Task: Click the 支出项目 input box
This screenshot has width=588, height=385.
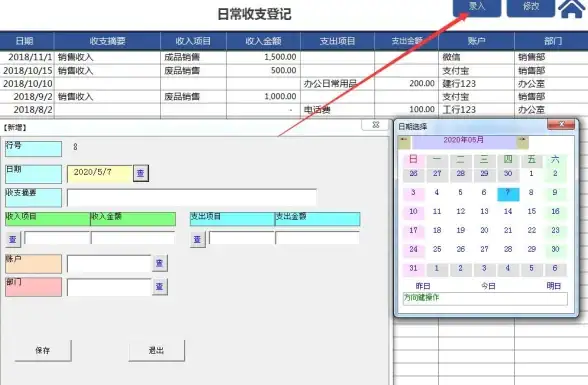Action: click(x=242, y=238)
